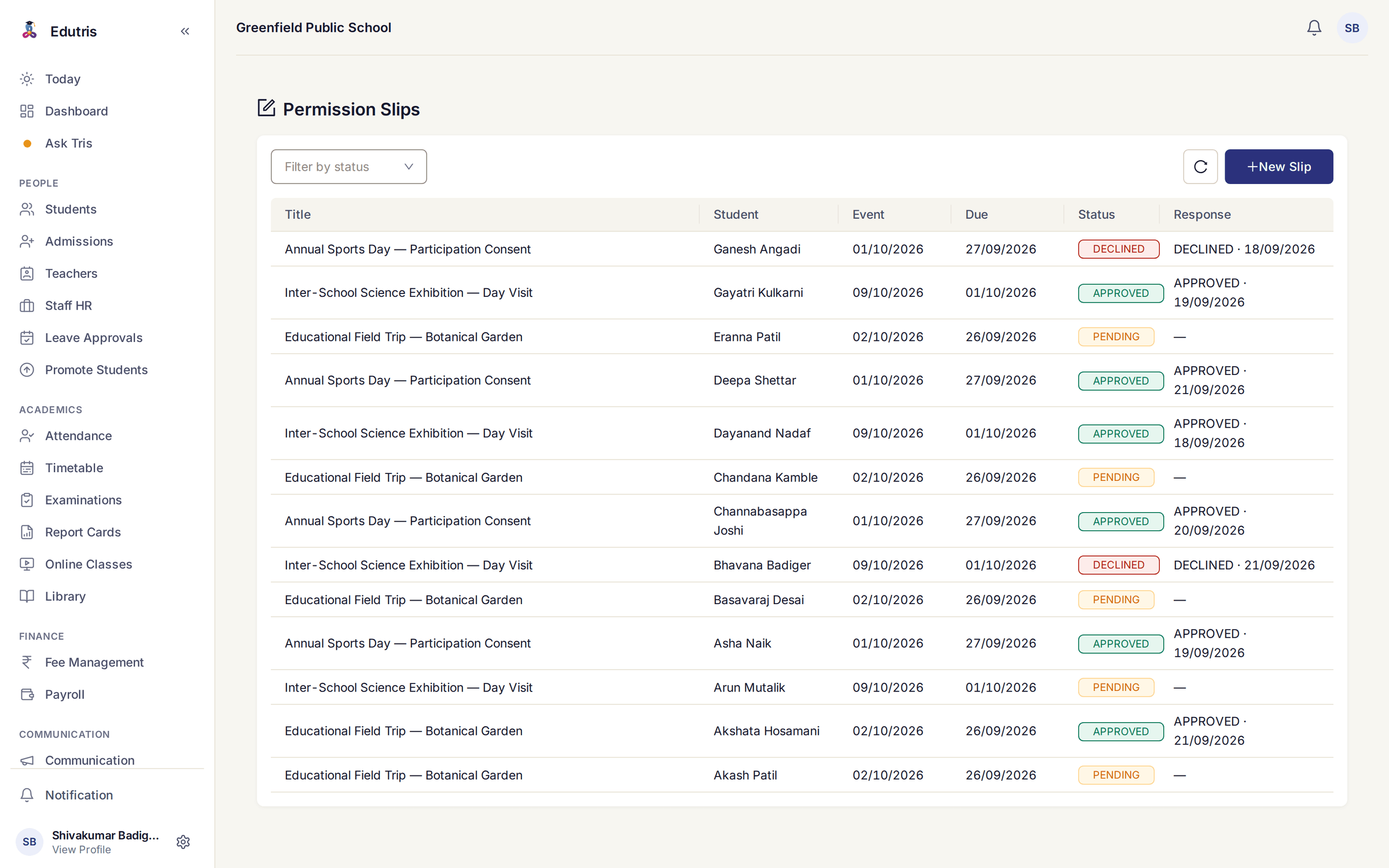Image resolution: width=1389 pixels, height=868 pixels.
Task: Click the Edutris logo
Action: tap(29, 30)
